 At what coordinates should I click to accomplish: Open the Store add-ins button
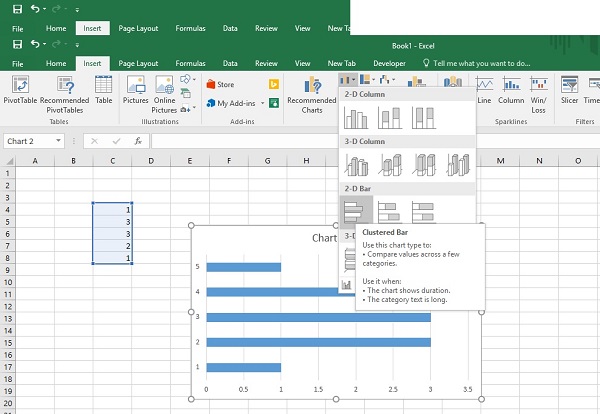(220, 85)
